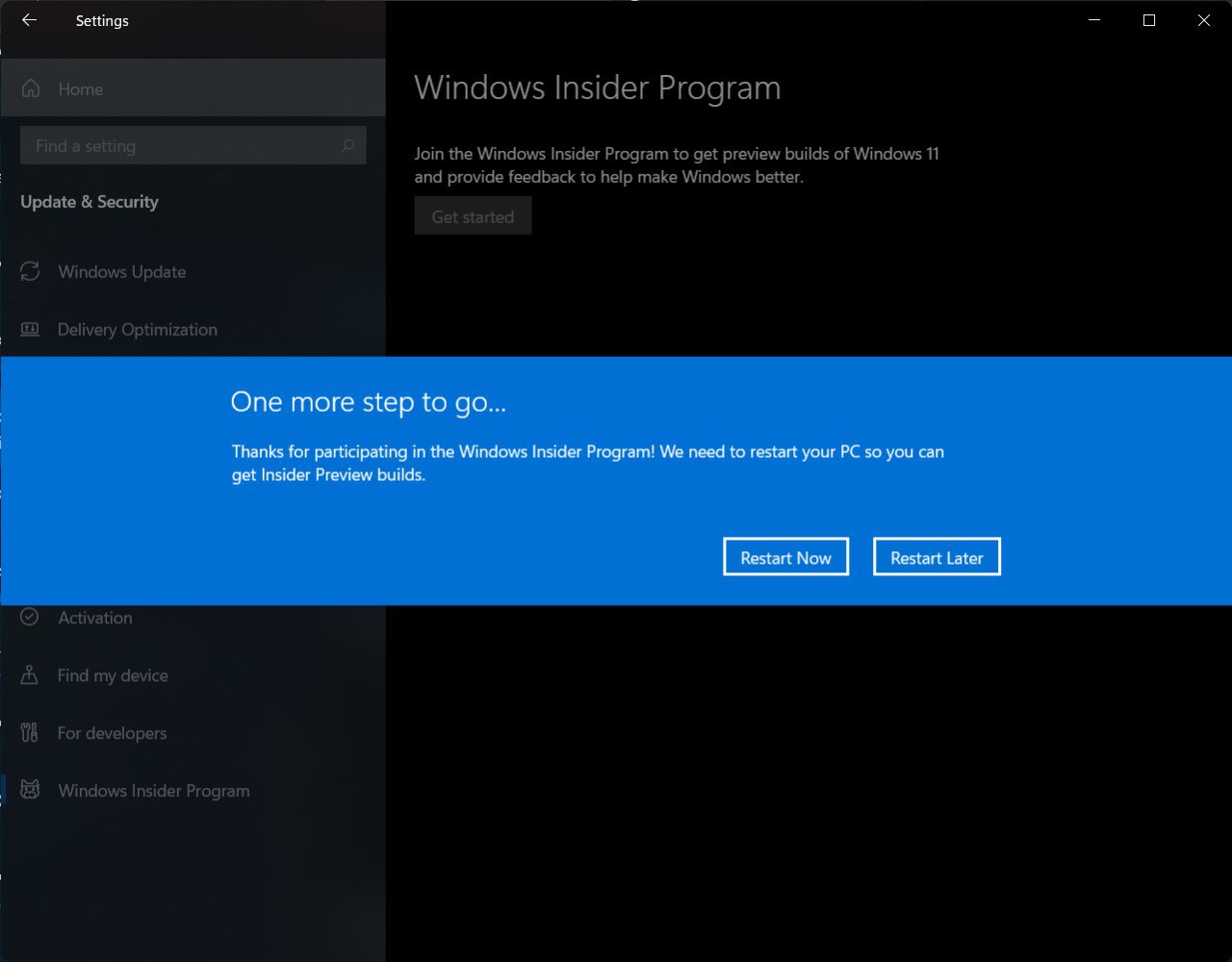This screenshot has width=1232, height=962.
Task: Click the search magnifier icon
Action: click(347, 145)
